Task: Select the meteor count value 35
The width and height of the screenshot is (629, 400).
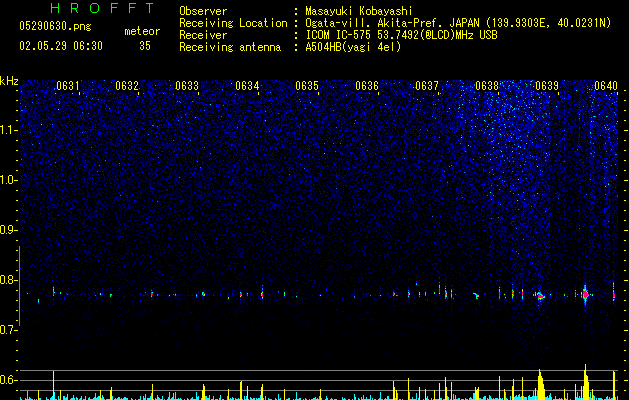Action: [x=145, y=46]
